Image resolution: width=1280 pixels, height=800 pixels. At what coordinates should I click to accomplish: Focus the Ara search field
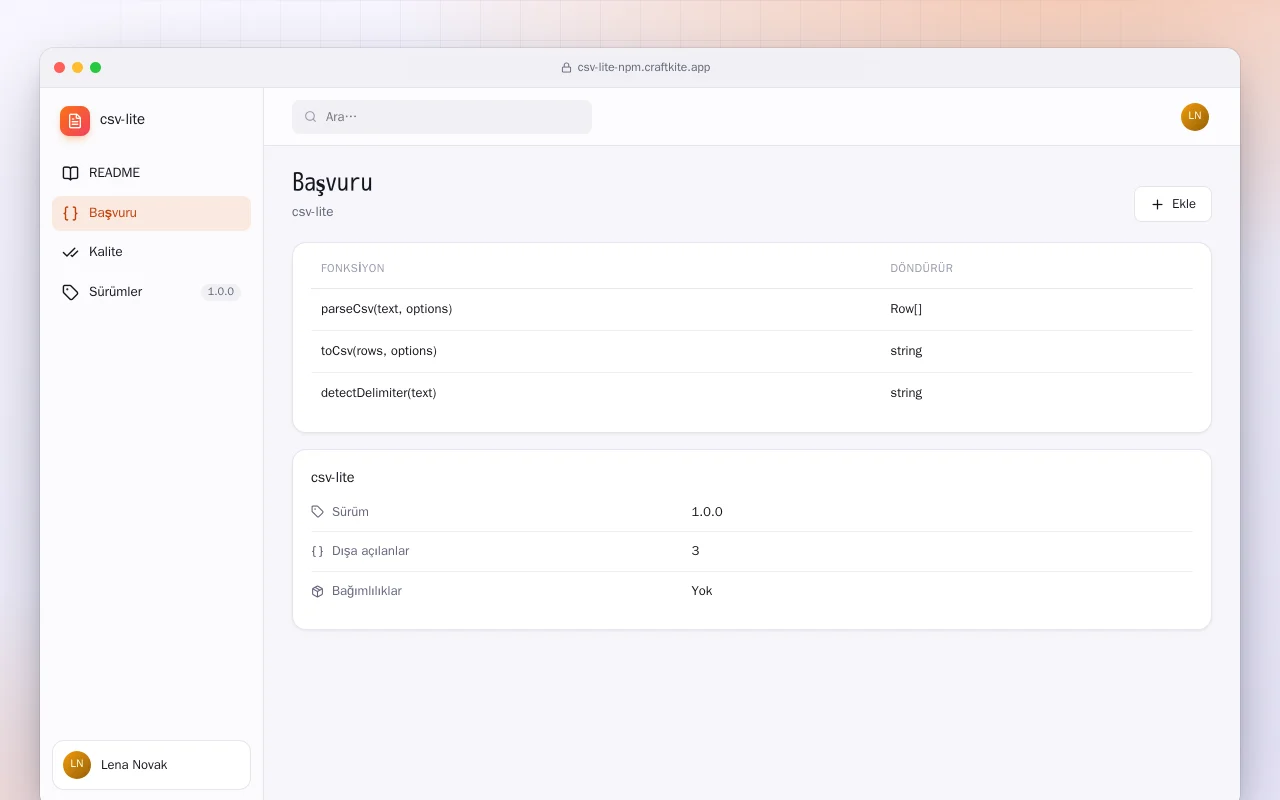coord(442,117)
